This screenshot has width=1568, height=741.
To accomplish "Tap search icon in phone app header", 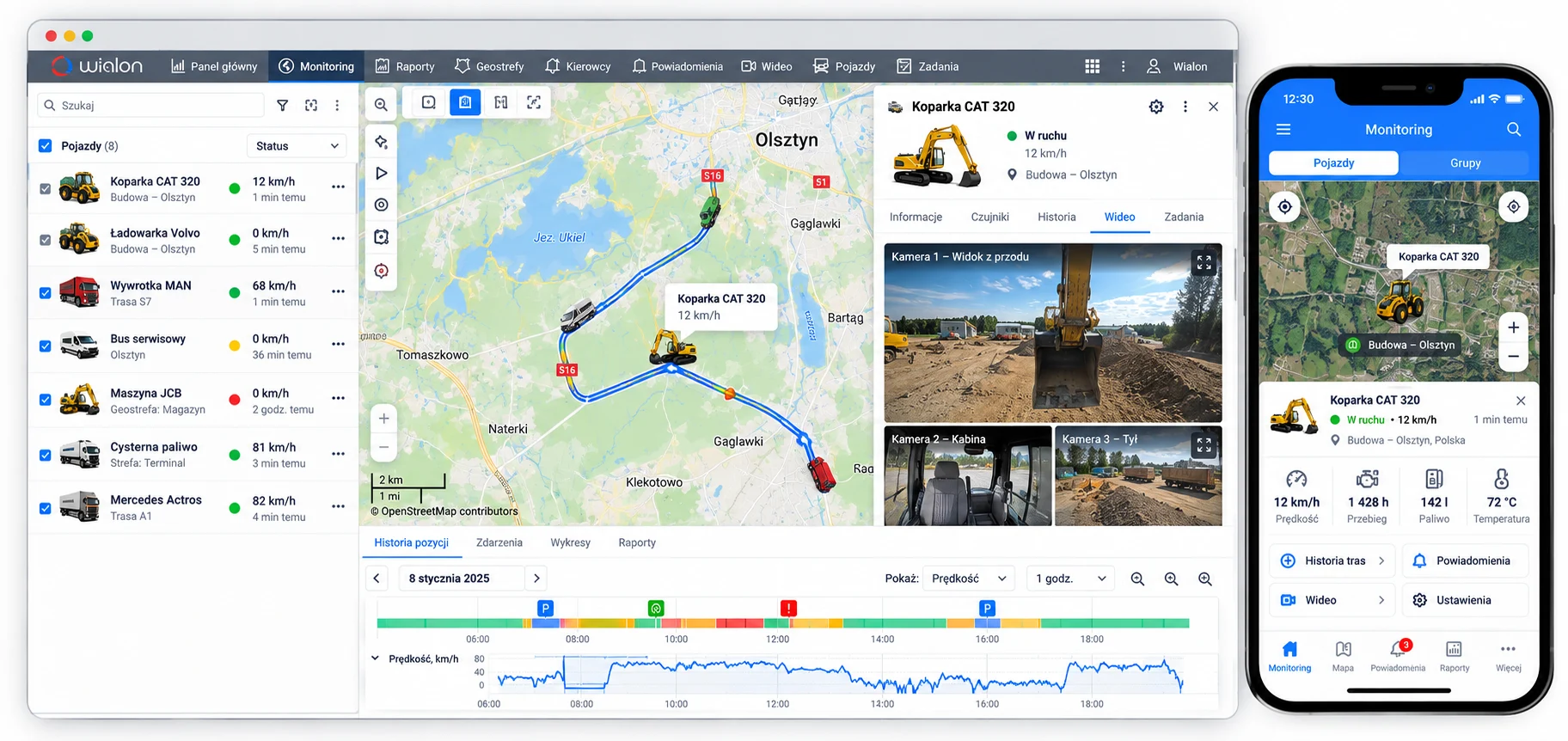I will point(1514,129).
